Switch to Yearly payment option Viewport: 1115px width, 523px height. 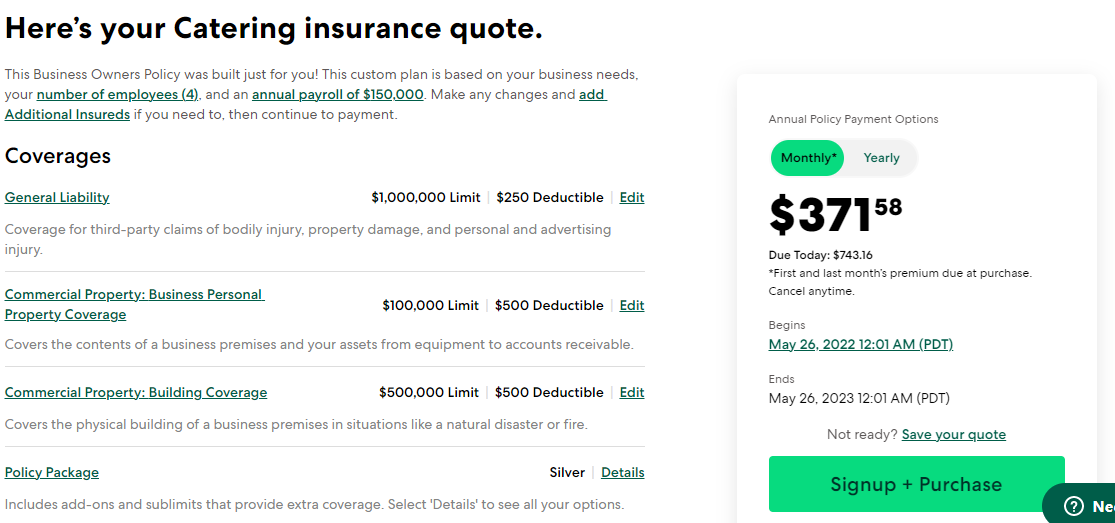click(x=881, y=158)
